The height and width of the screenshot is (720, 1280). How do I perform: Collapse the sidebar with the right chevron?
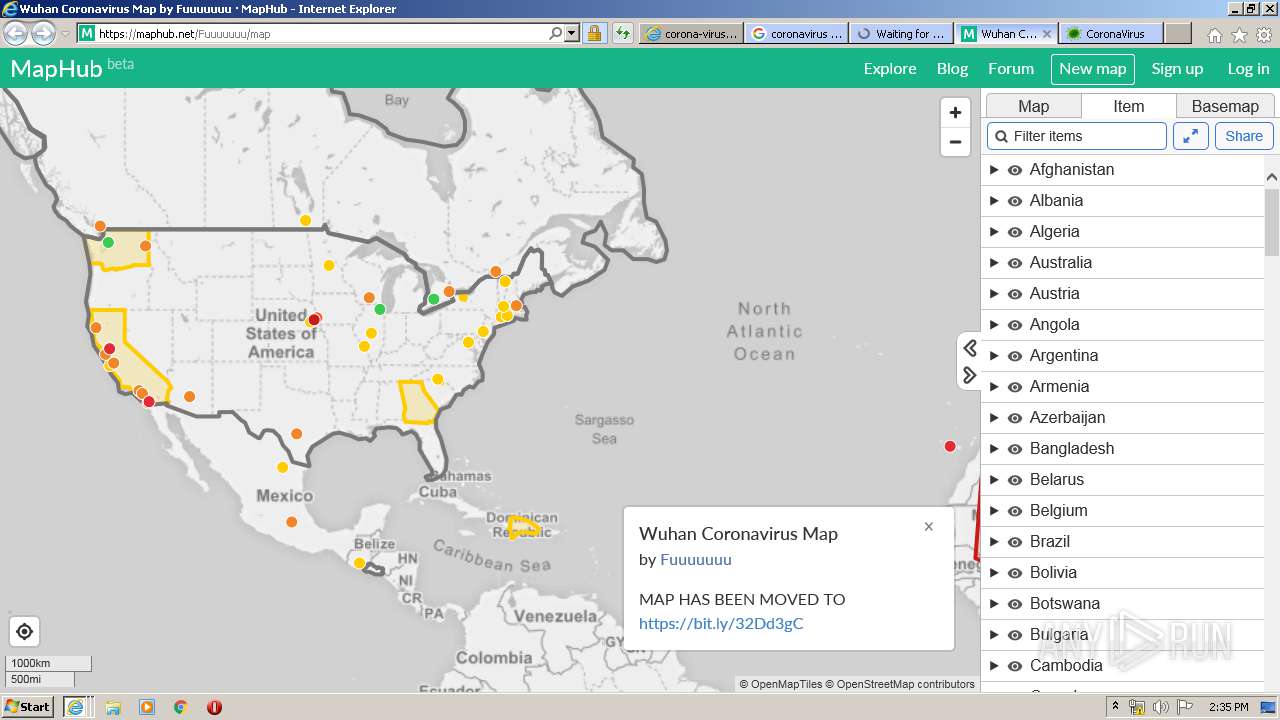[969, 375]
